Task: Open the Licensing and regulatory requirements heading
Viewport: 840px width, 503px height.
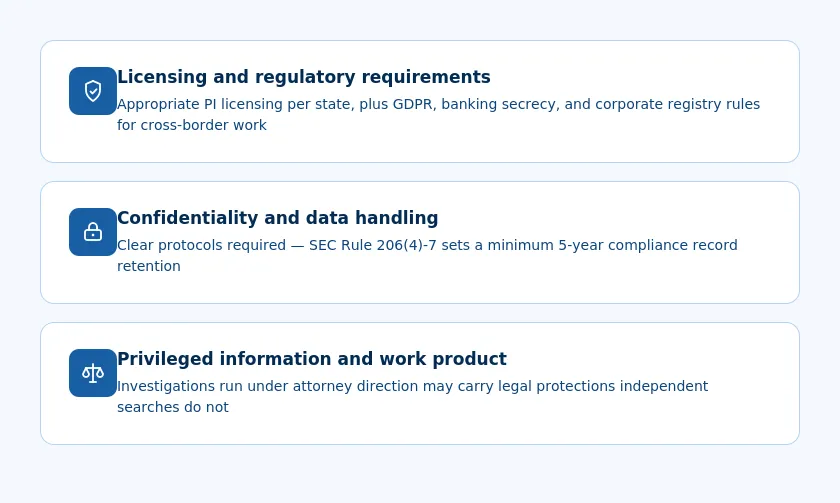Action: [304, 77]
